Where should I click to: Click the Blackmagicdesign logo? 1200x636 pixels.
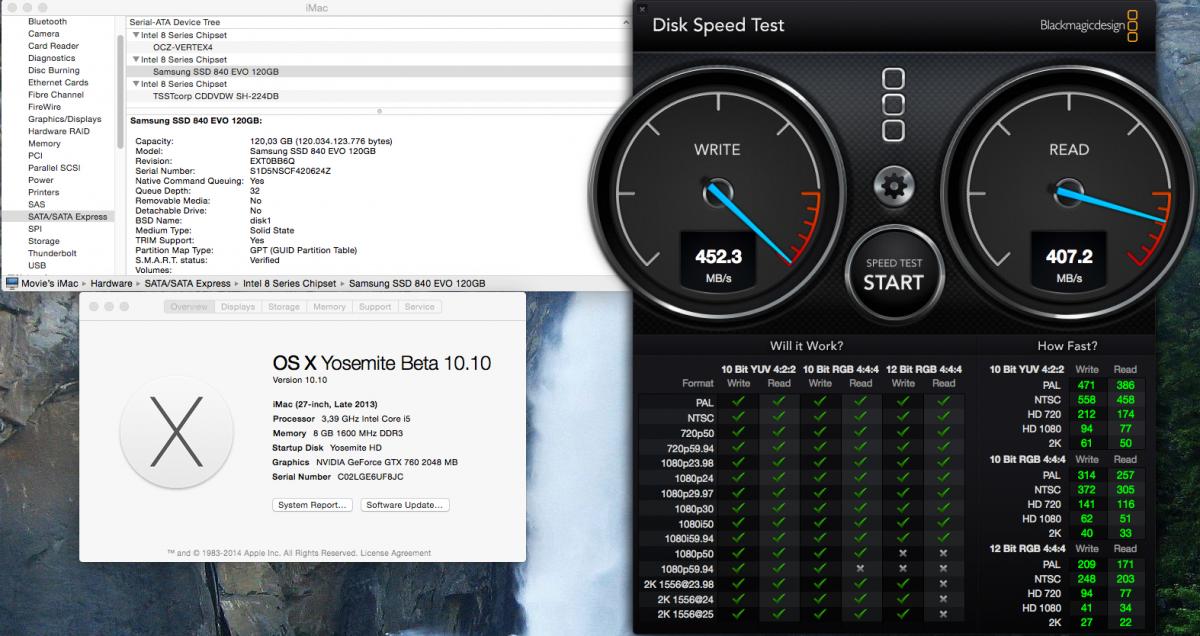point(1090,24)
